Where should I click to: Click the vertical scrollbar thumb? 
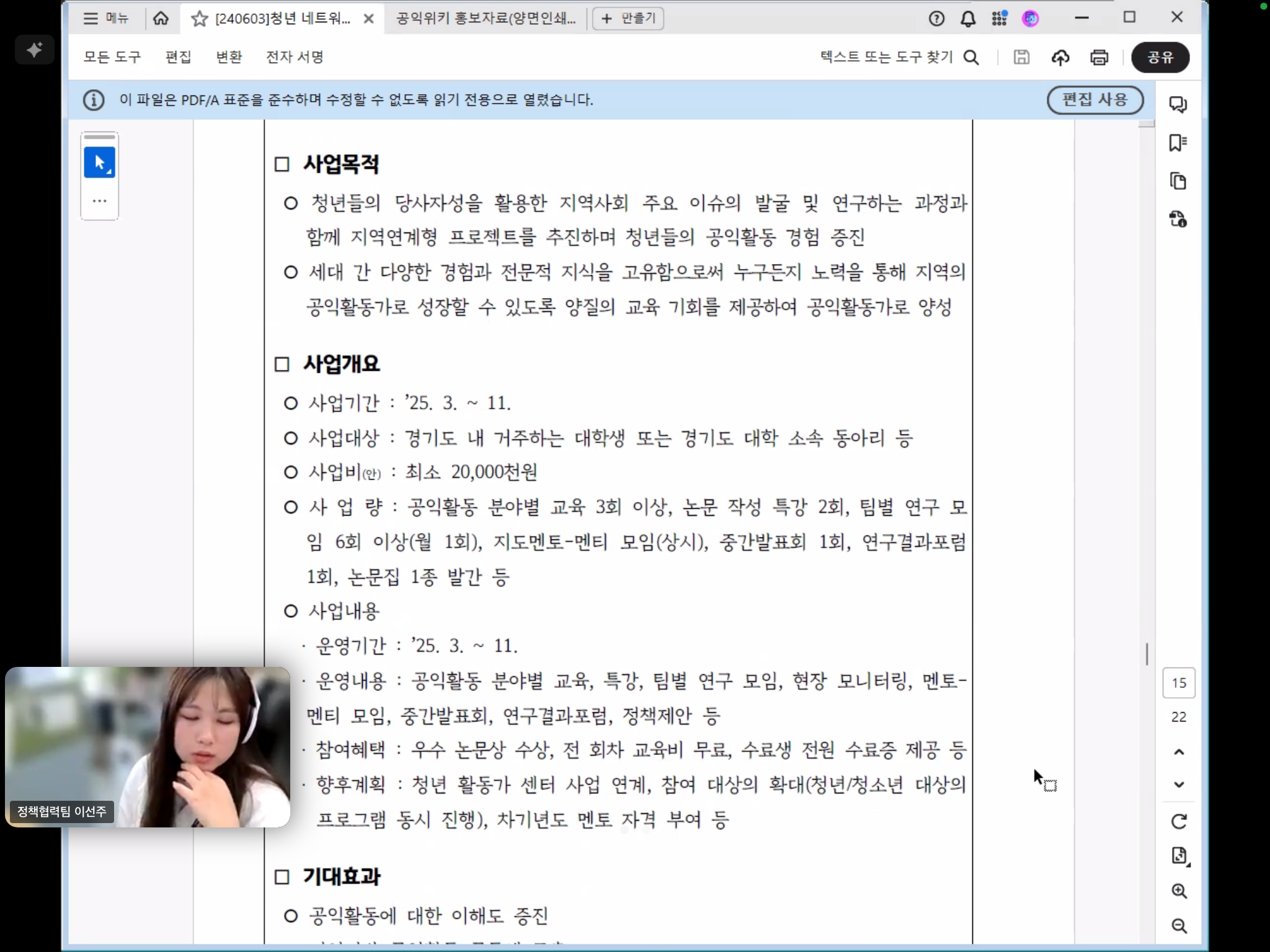(x=1147, y=654)
